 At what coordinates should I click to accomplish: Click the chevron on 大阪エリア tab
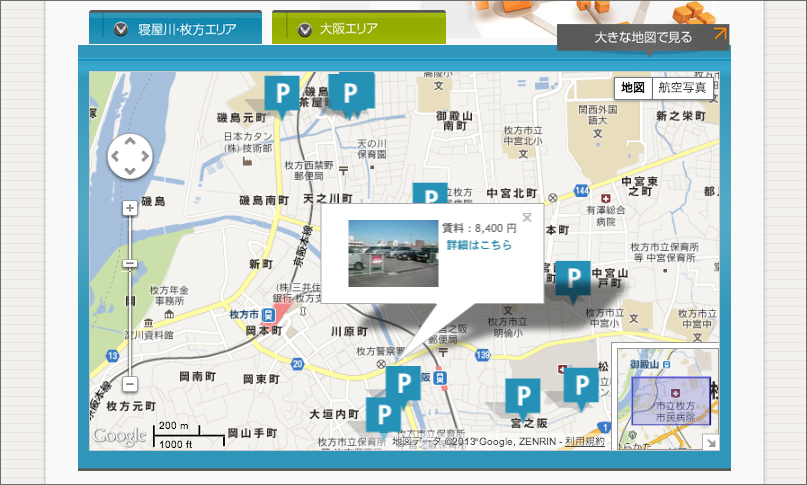pos(305,29)
